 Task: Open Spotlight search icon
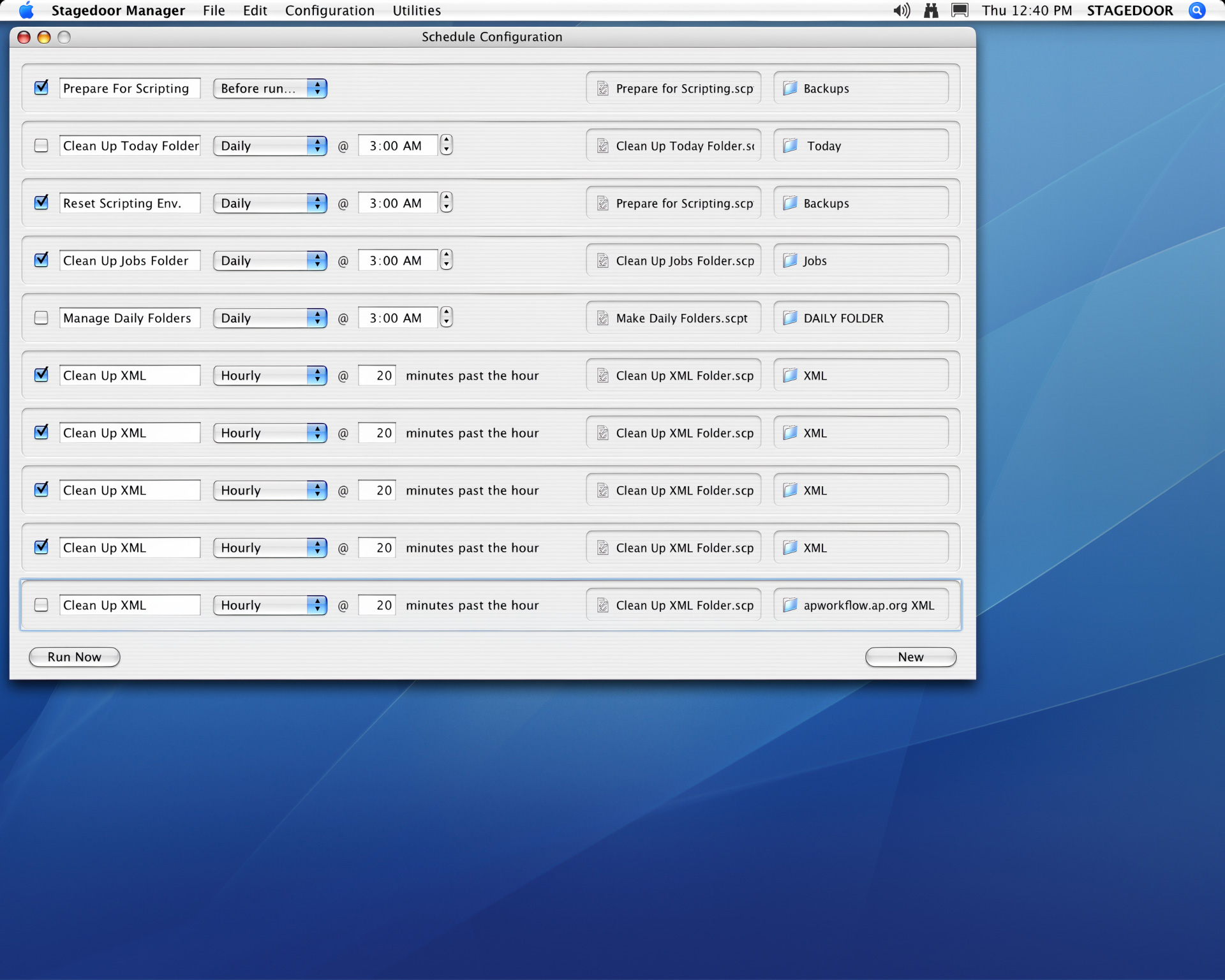click(x=1197, y=10)
